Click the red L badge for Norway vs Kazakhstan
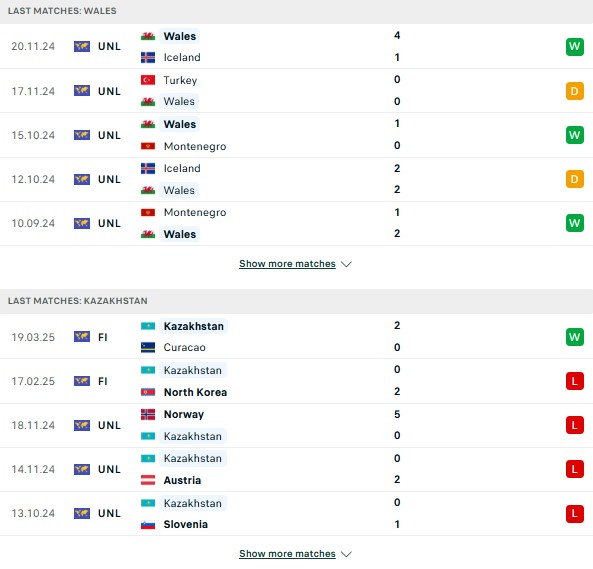 pos(574,425)
